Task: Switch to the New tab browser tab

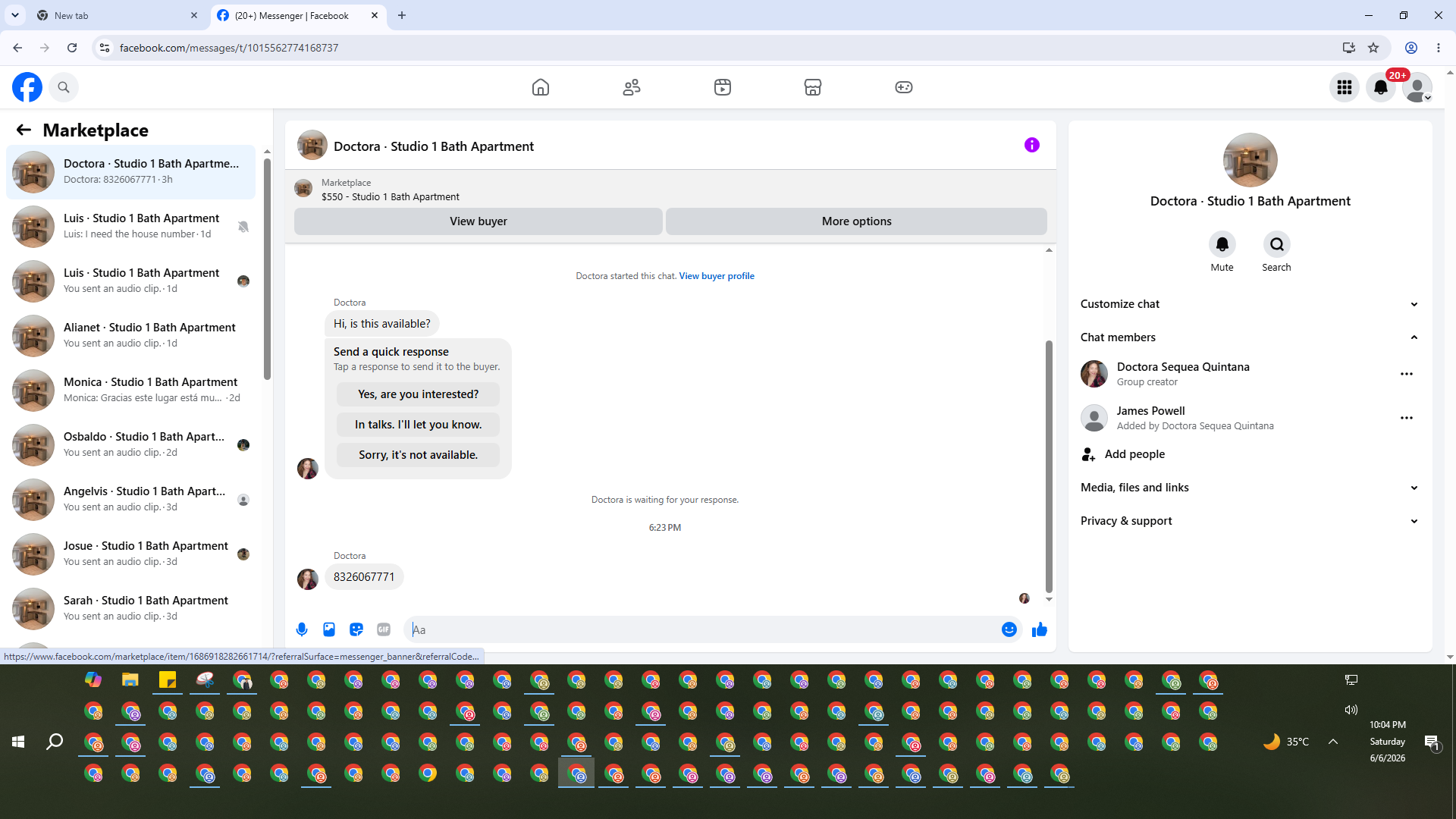Action: (117, 15)
